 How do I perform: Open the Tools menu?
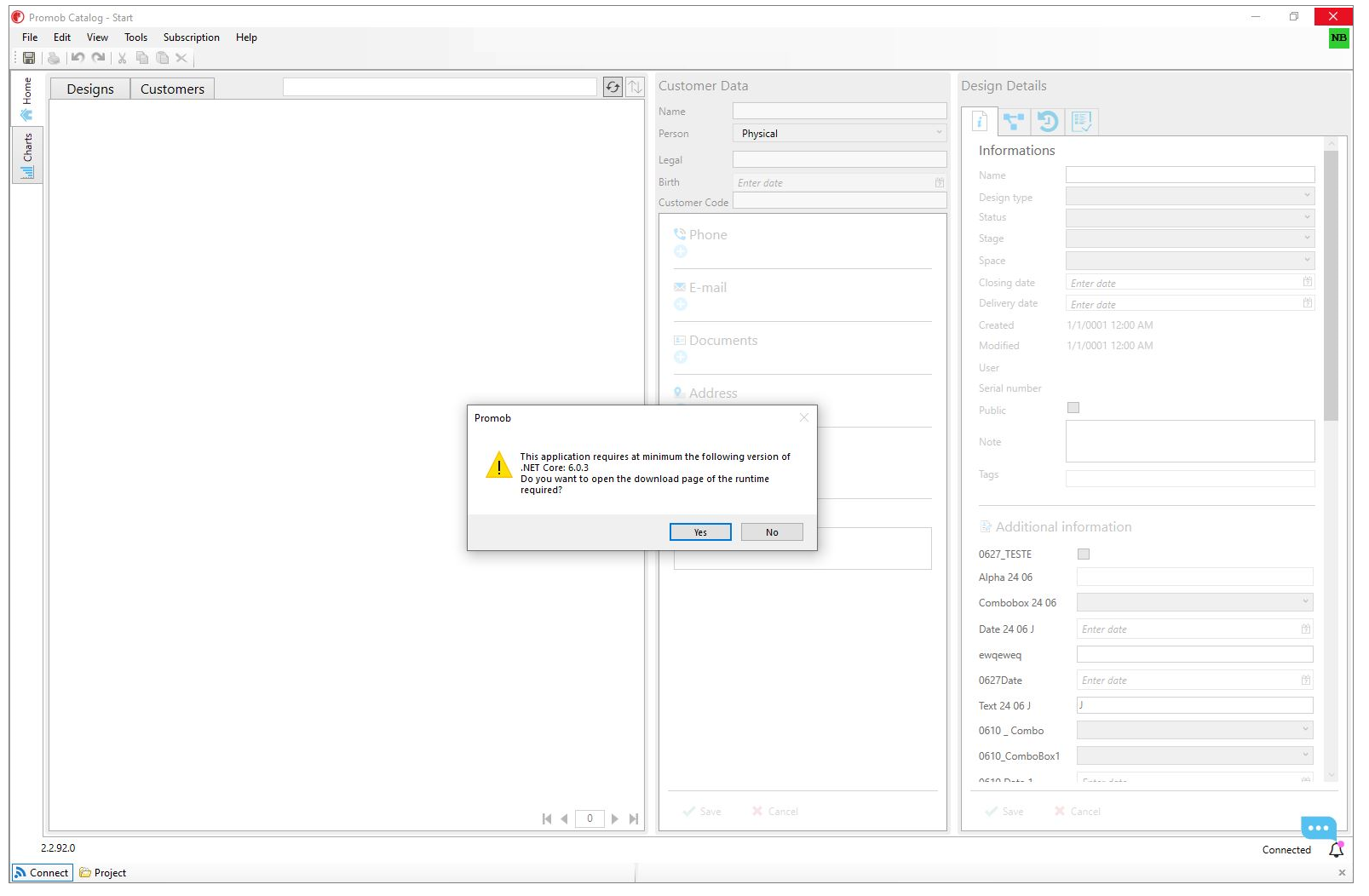click(x=135, y=37)
